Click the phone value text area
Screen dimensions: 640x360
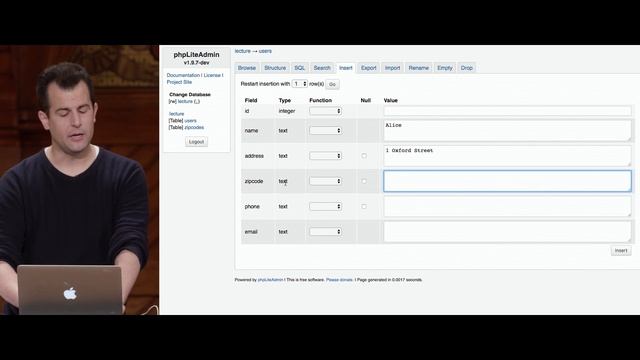tap(507, 207)
